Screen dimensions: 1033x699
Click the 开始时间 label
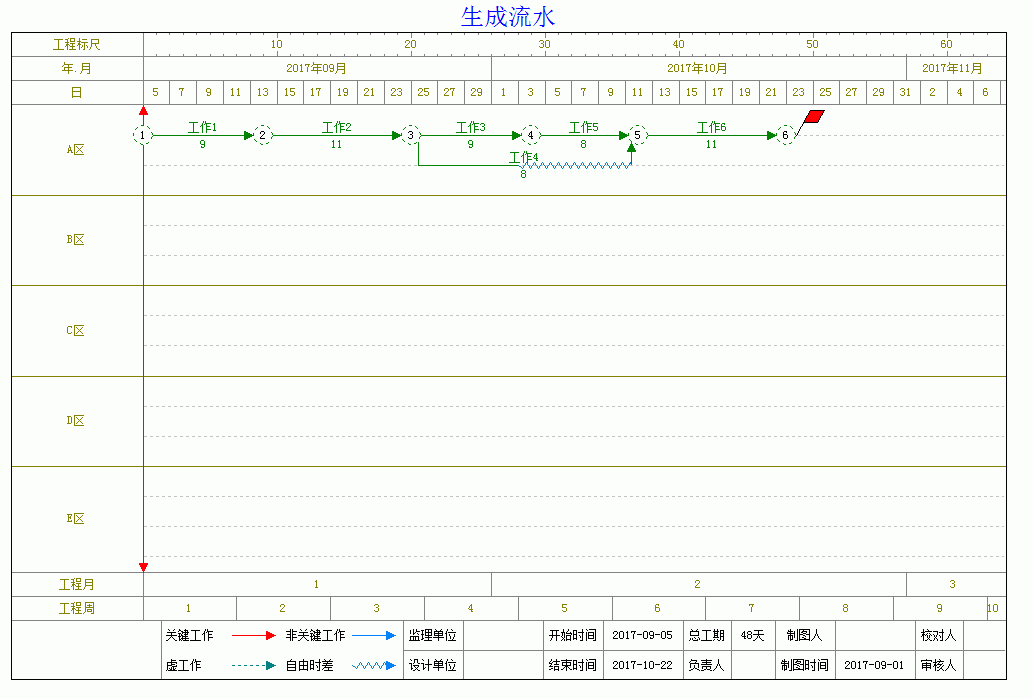click(572, 636)
